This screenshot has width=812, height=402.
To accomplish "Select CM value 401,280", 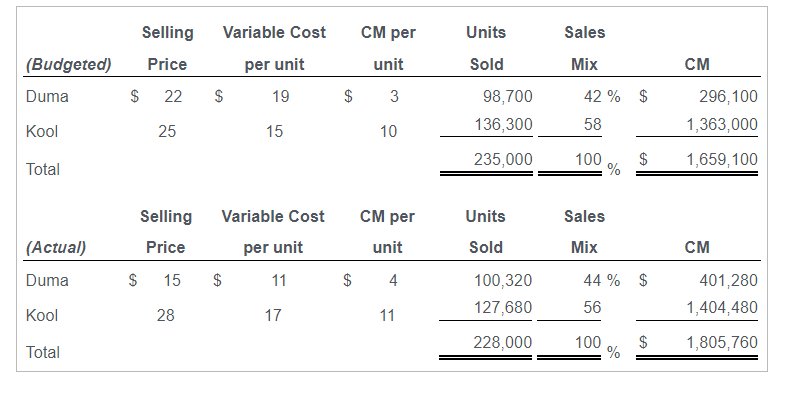I will click(728, 280).
